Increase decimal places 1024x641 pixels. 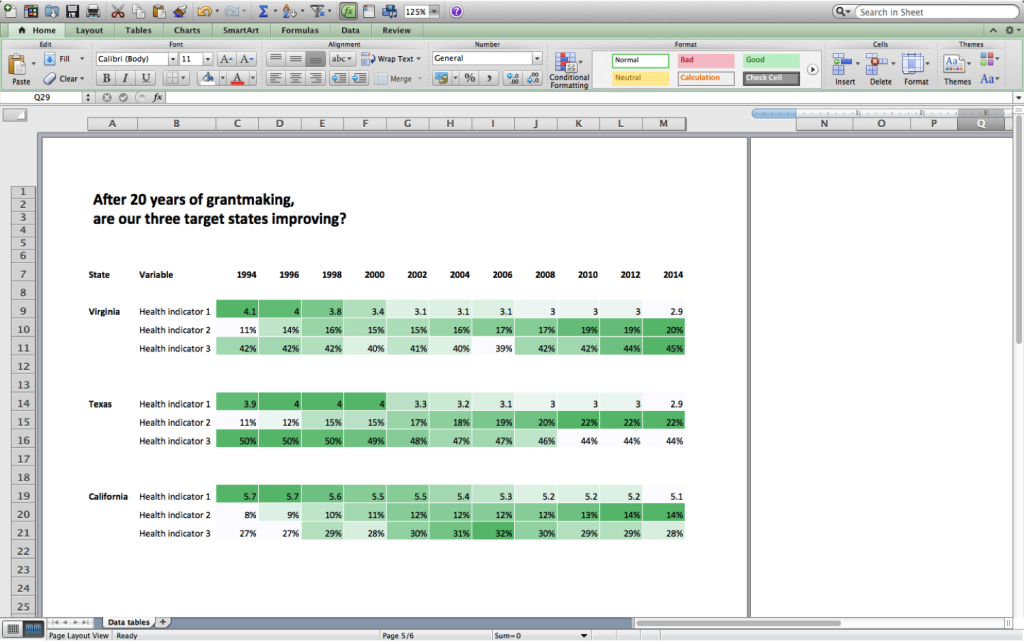[513, 78]
